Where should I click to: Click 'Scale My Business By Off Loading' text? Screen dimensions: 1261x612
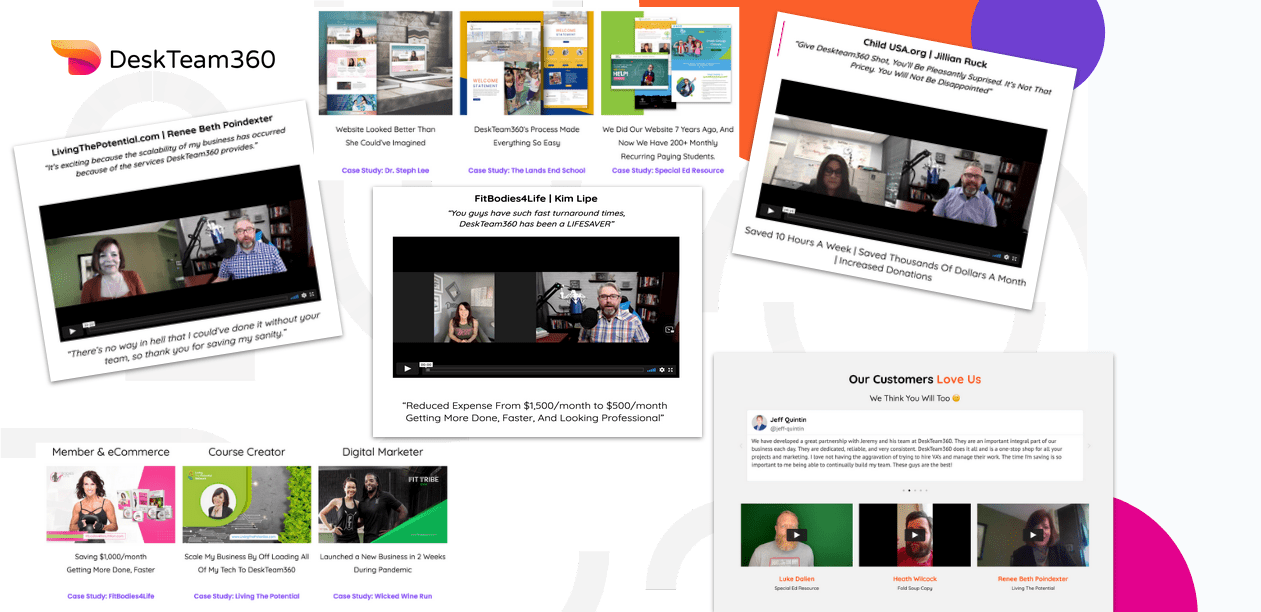click(246, 563)
